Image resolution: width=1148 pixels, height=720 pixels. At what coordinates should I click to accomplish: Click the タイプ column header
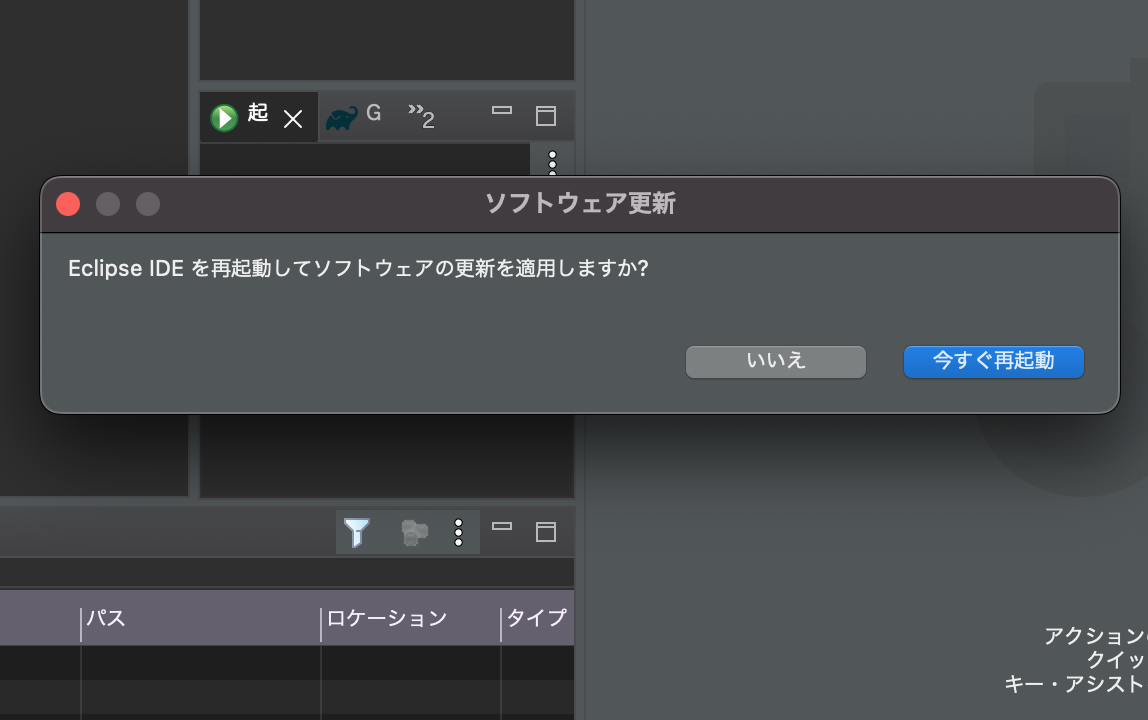pos(537,618)
